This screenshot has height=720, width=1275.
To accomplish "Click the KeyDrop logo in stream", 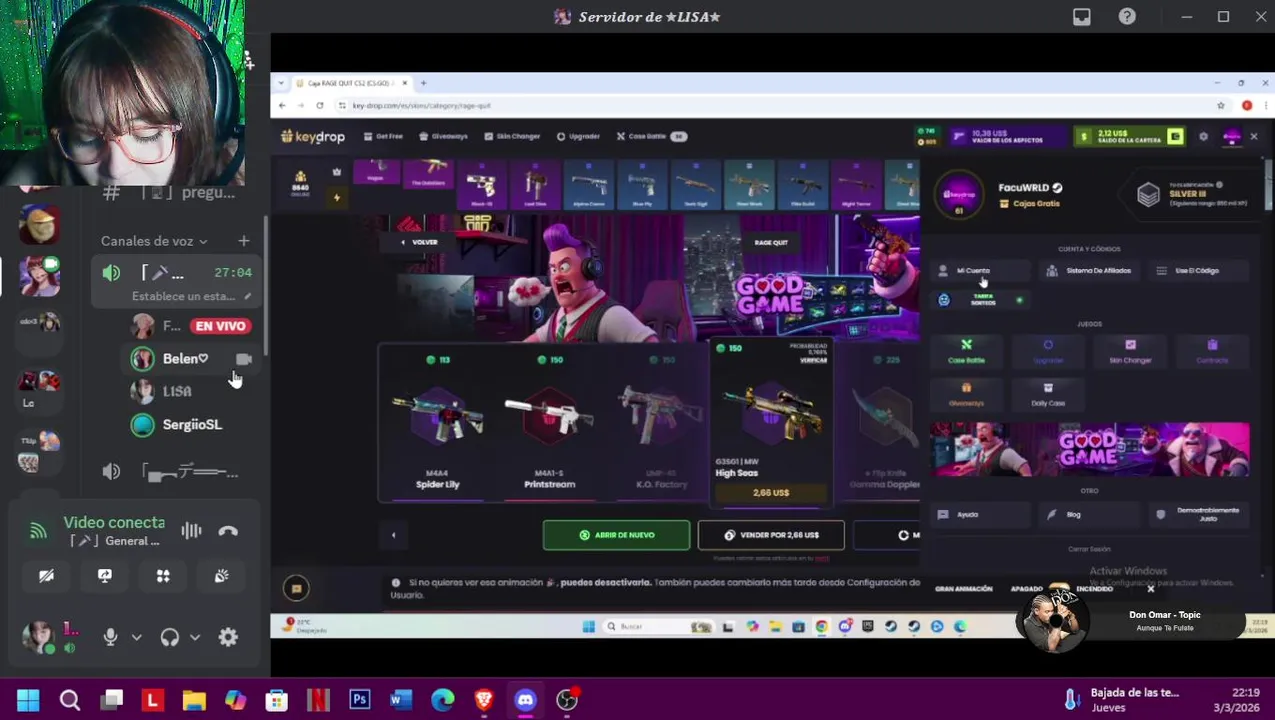I will (313, 136).
